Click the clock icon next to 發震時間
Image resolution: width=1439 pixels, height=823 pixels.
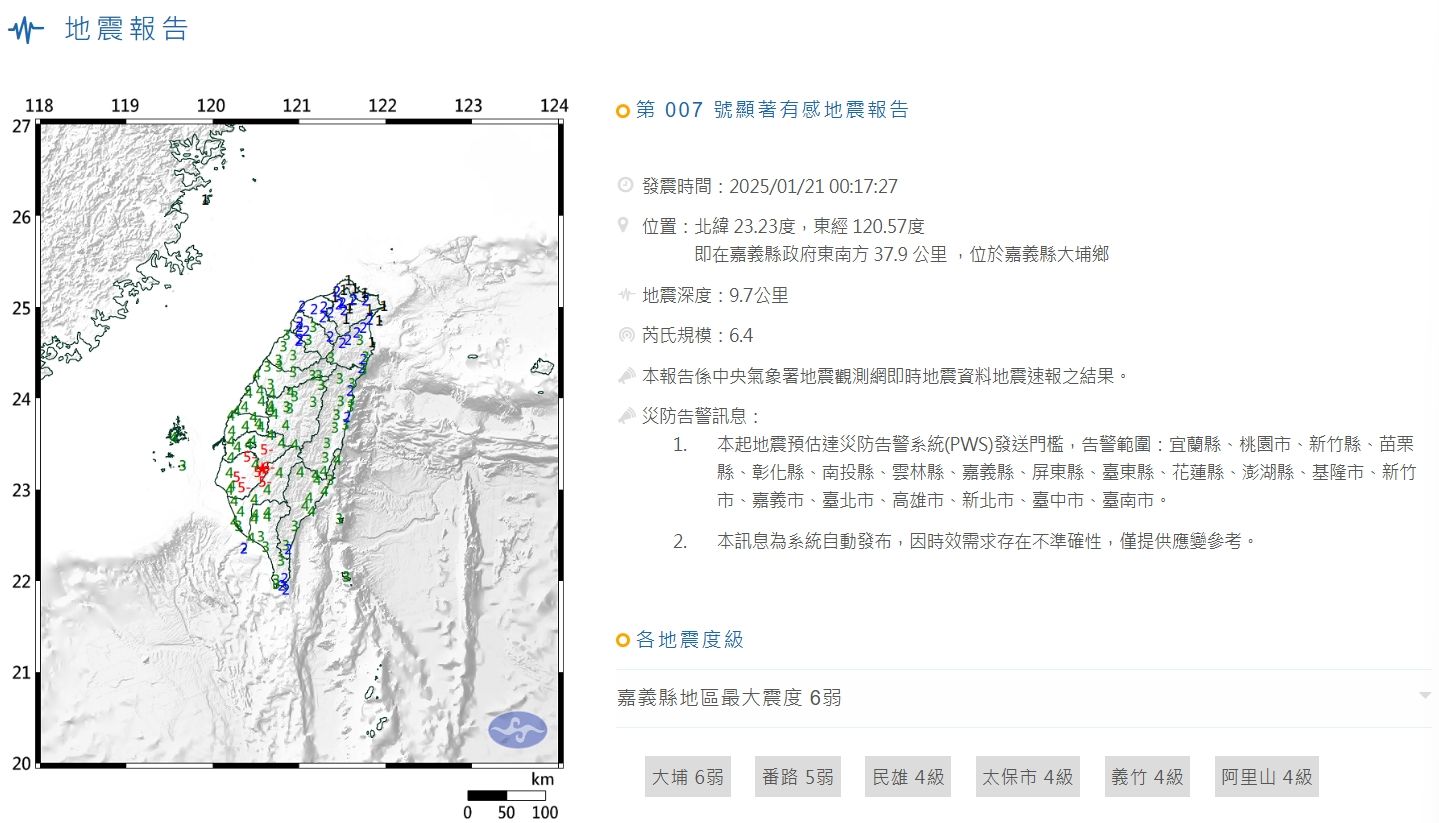(x=625, y=184)
